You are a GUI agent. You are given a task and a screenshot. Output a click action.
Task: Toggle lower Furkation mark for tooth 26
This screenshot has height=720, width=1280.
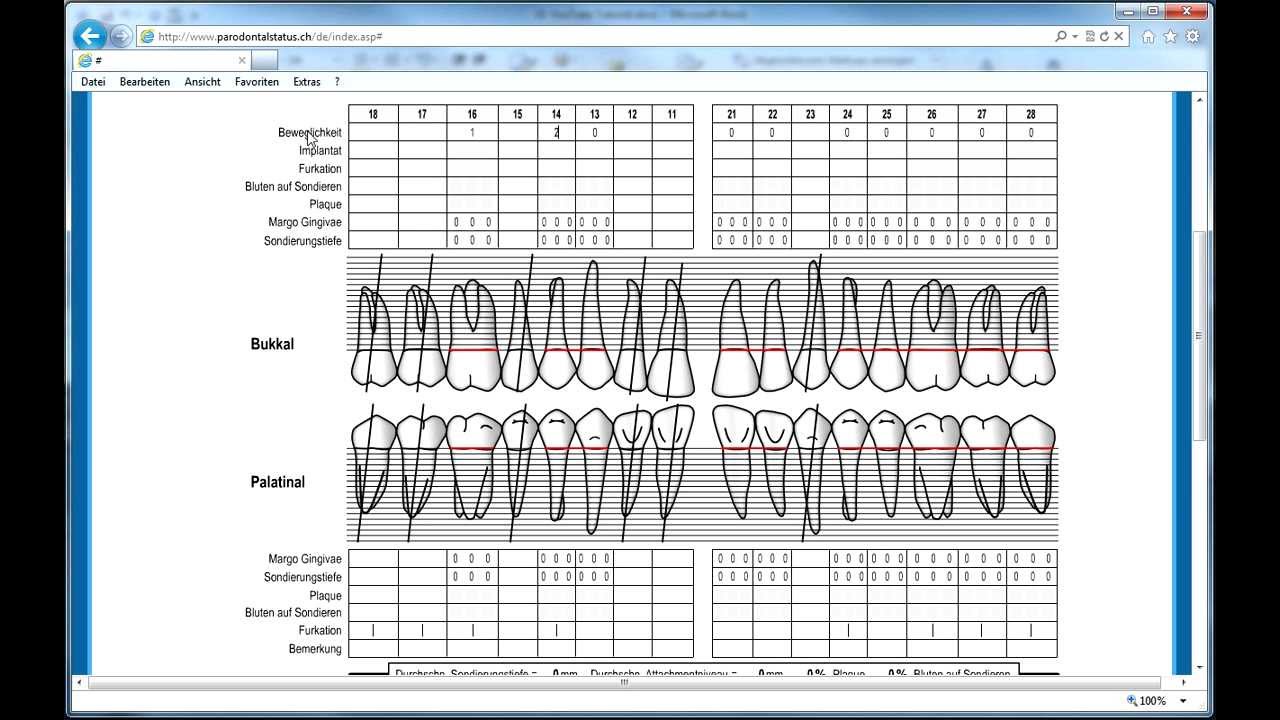[932, 630]
